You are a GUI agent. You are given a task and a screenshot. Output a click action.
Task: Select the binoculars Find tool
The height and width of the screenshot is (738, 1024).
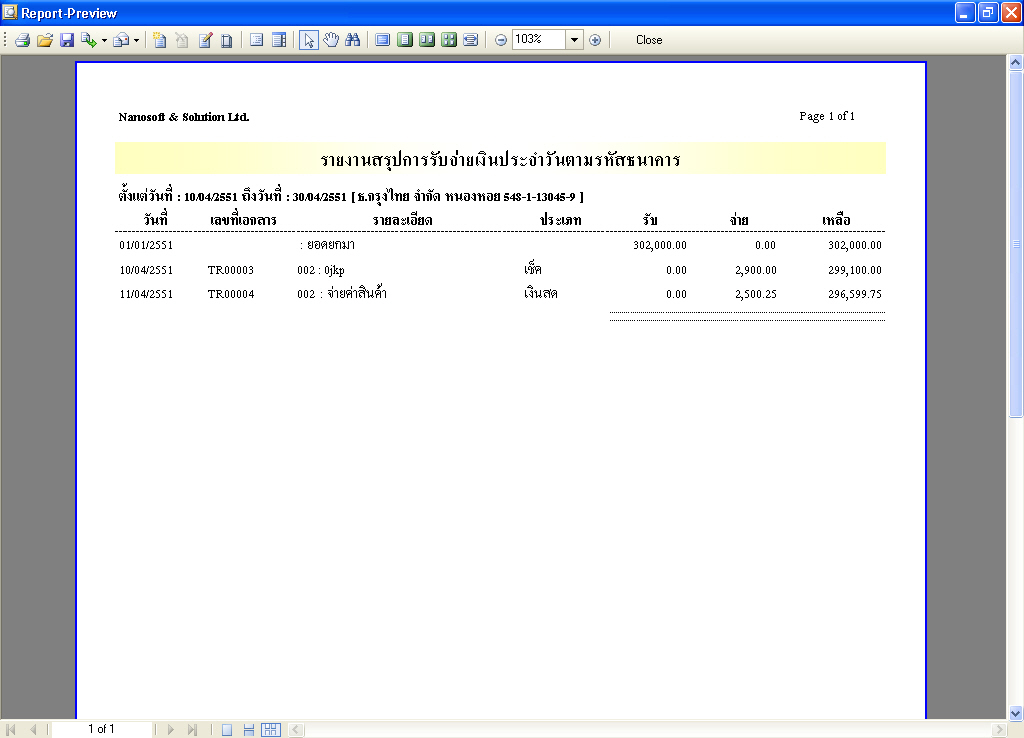pyautogui.click(x=353, y=40)
